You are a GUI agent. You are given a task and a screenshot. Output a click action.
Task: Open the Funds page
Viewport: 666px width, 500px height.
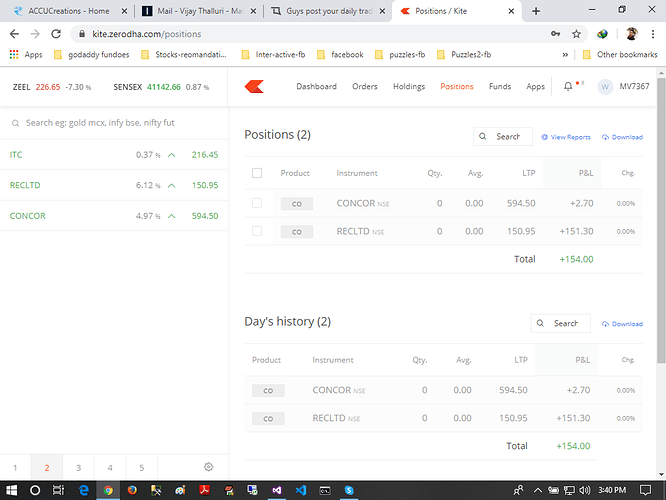pyautogui.click(x=500, y=86)
